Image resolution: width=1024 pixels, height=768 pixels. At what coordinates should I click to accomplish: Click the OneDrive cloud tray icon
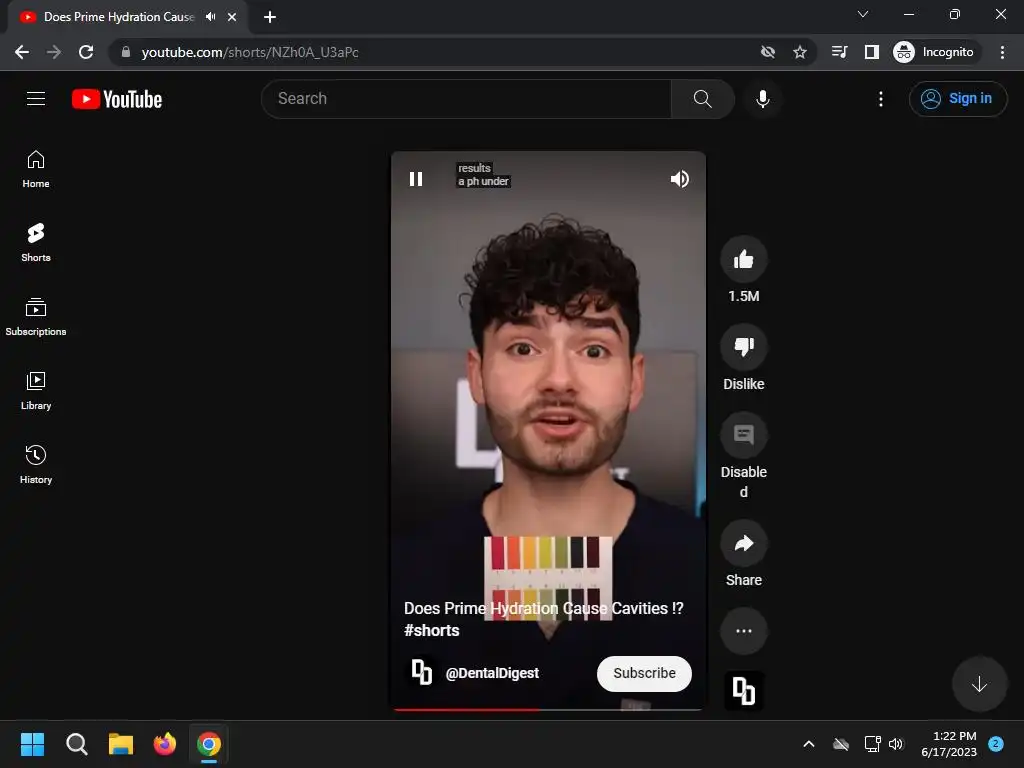pos(840,744)
